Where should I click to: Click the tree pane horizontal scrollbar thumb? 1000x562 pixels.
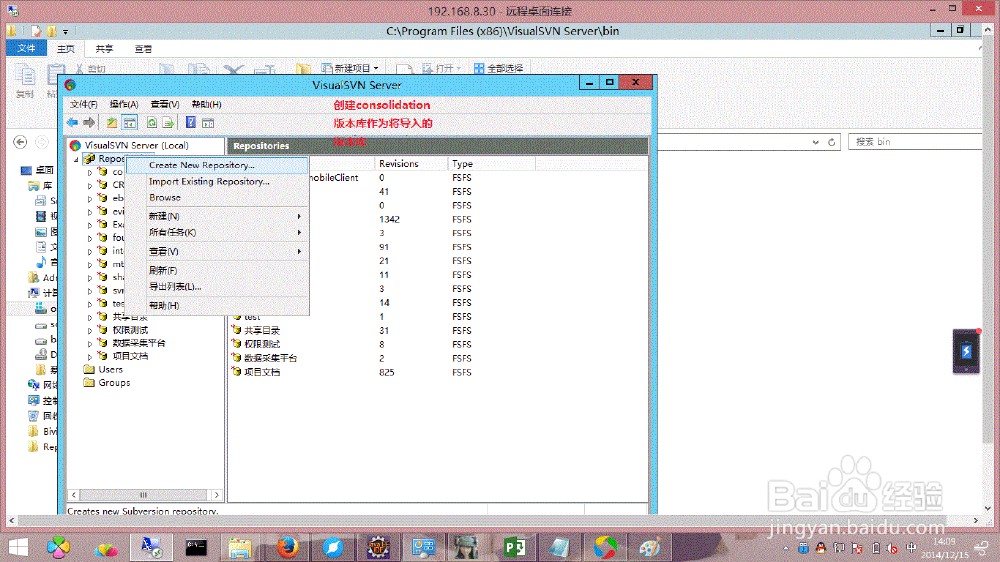[143, 495]
